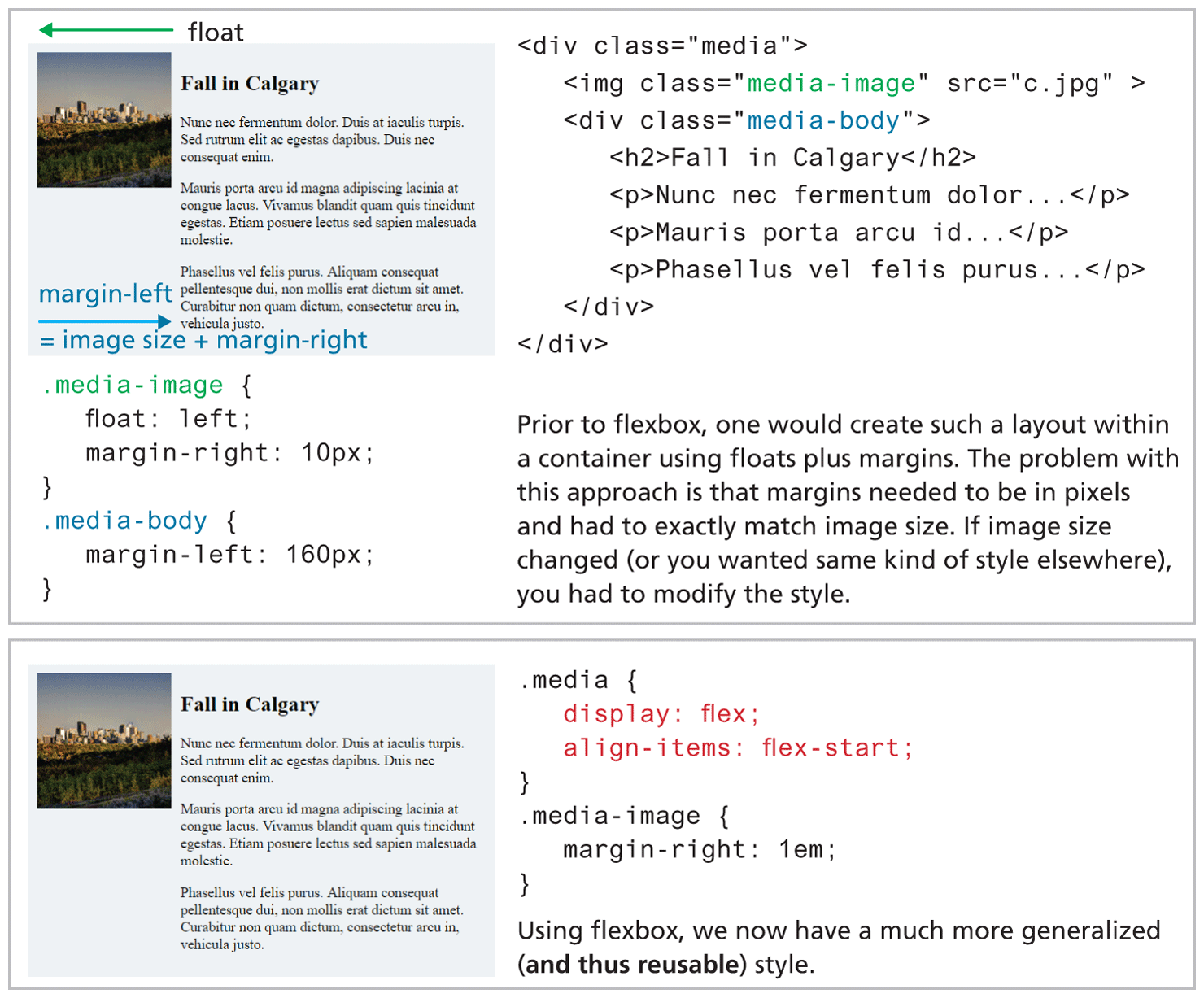This screenshot has height=998, width=1204.
Task: Click the "float: left;" CSS declaration
Action: pyautogui.click(x=168, y=419)
